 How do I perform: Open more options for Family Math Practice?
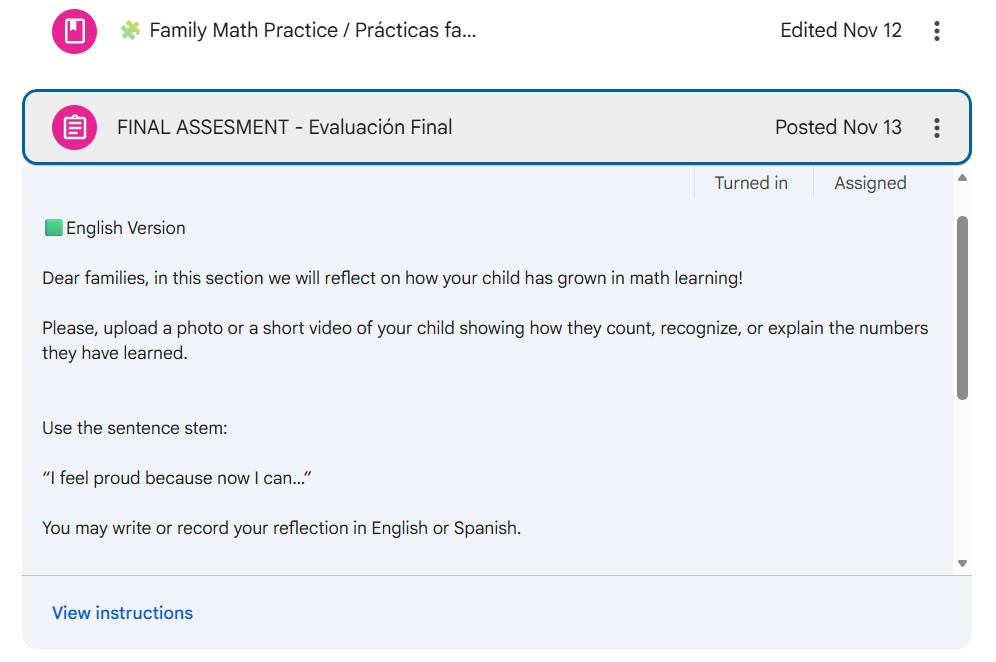click(936, 31)
